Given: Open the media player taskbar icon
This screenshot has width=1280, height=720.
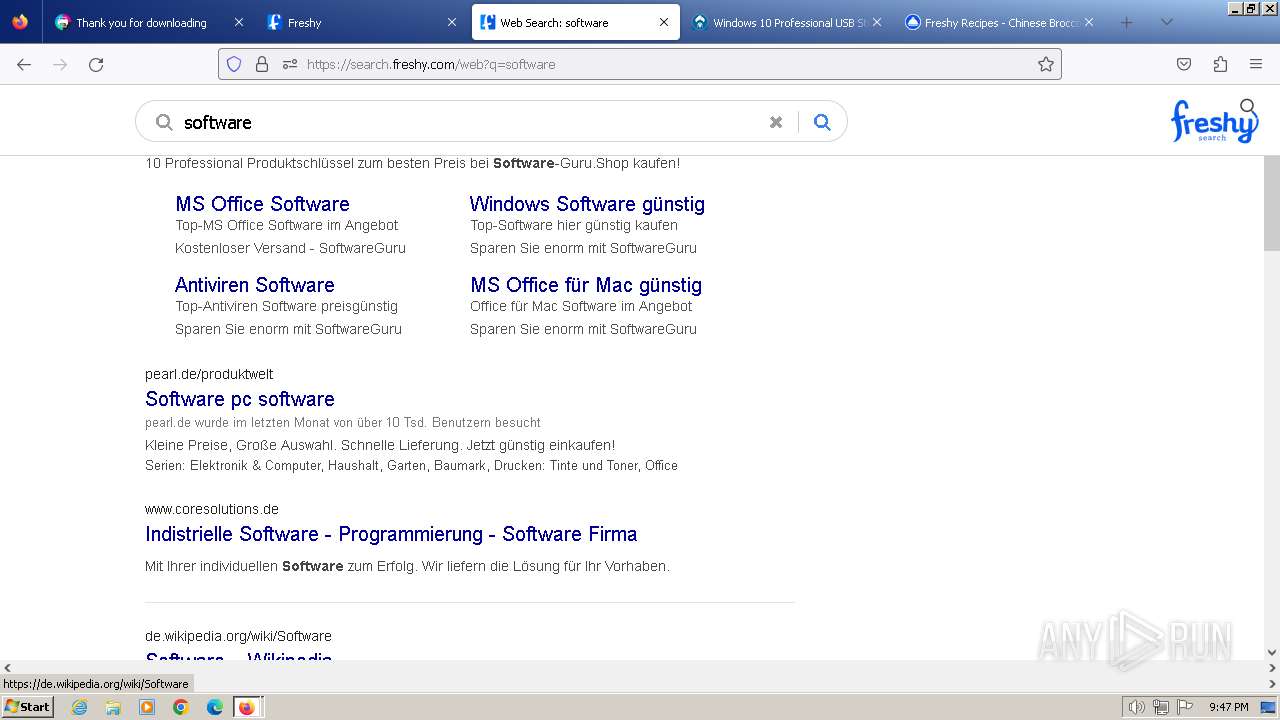Looking at the screenshot, I should [x=147, y=707].
